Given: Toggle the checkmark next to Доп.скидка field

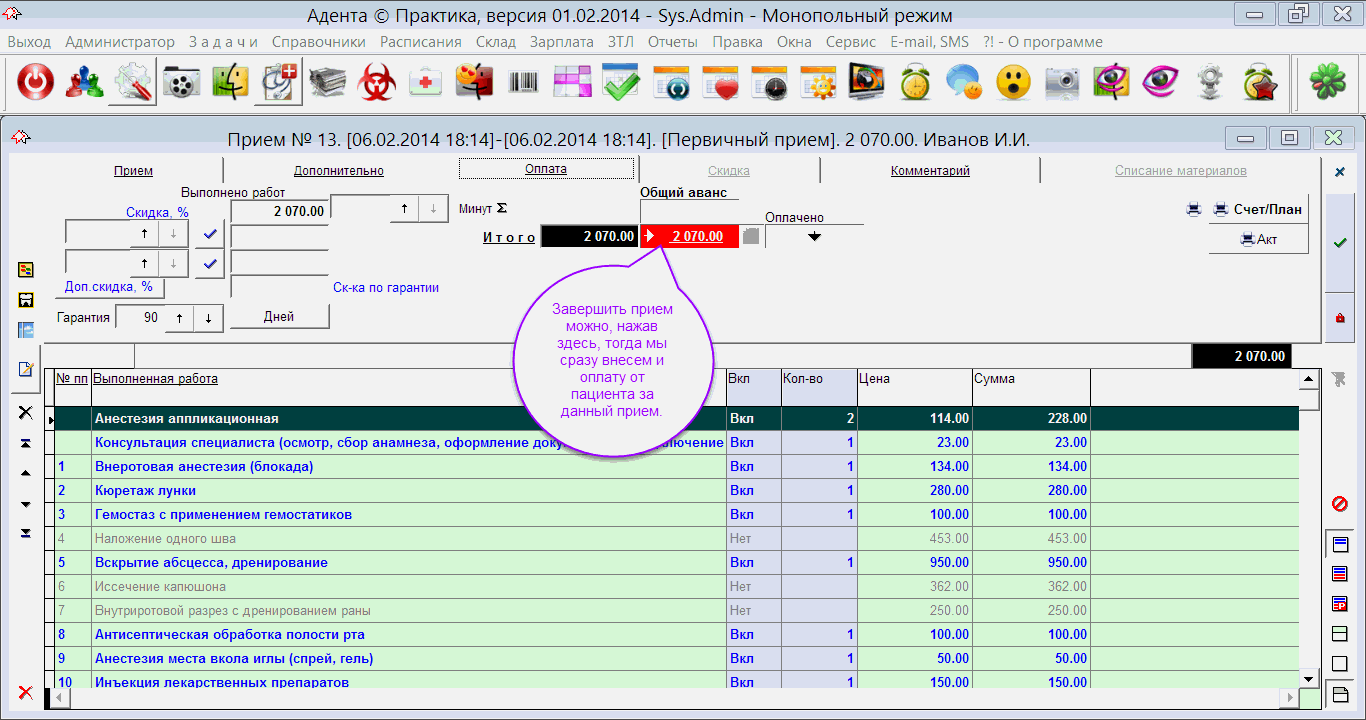Looking at the screenshot, I should click(x=209, y=264).
